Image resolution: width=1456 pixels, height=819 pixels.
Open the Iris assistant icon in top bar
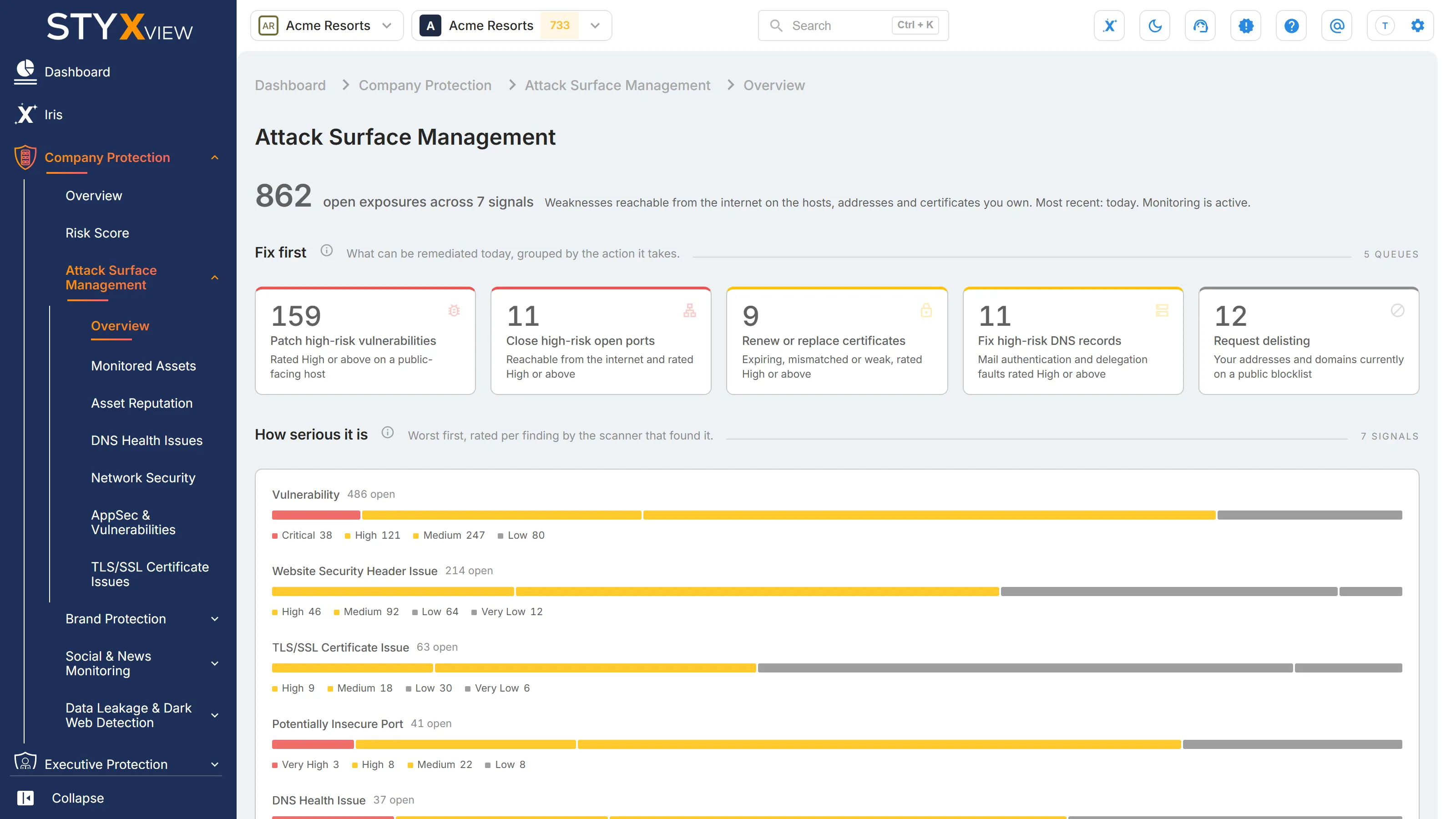tap(1109, 25)
